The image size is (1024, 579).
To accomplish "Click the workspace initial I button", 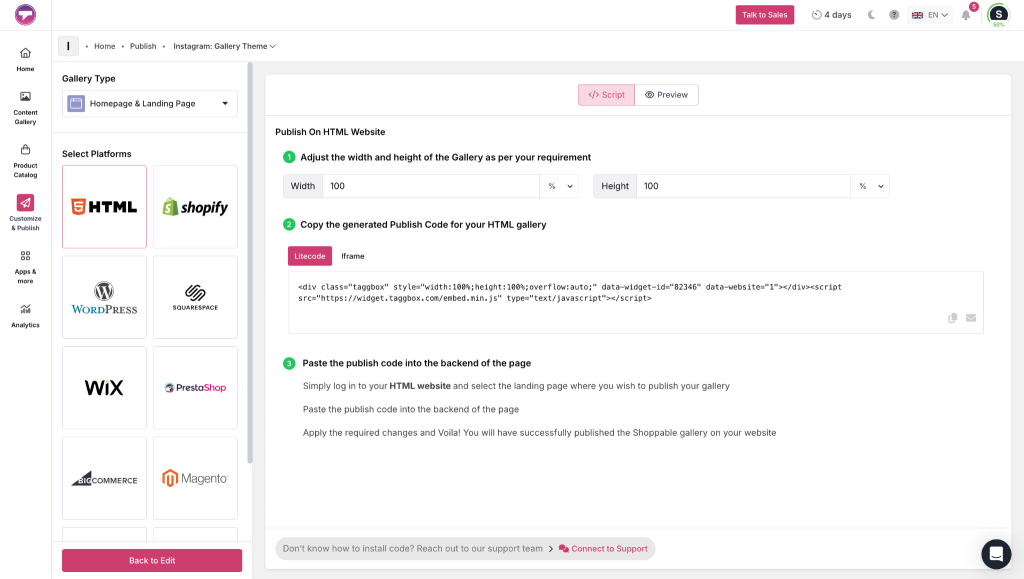I will pos(68,46).
